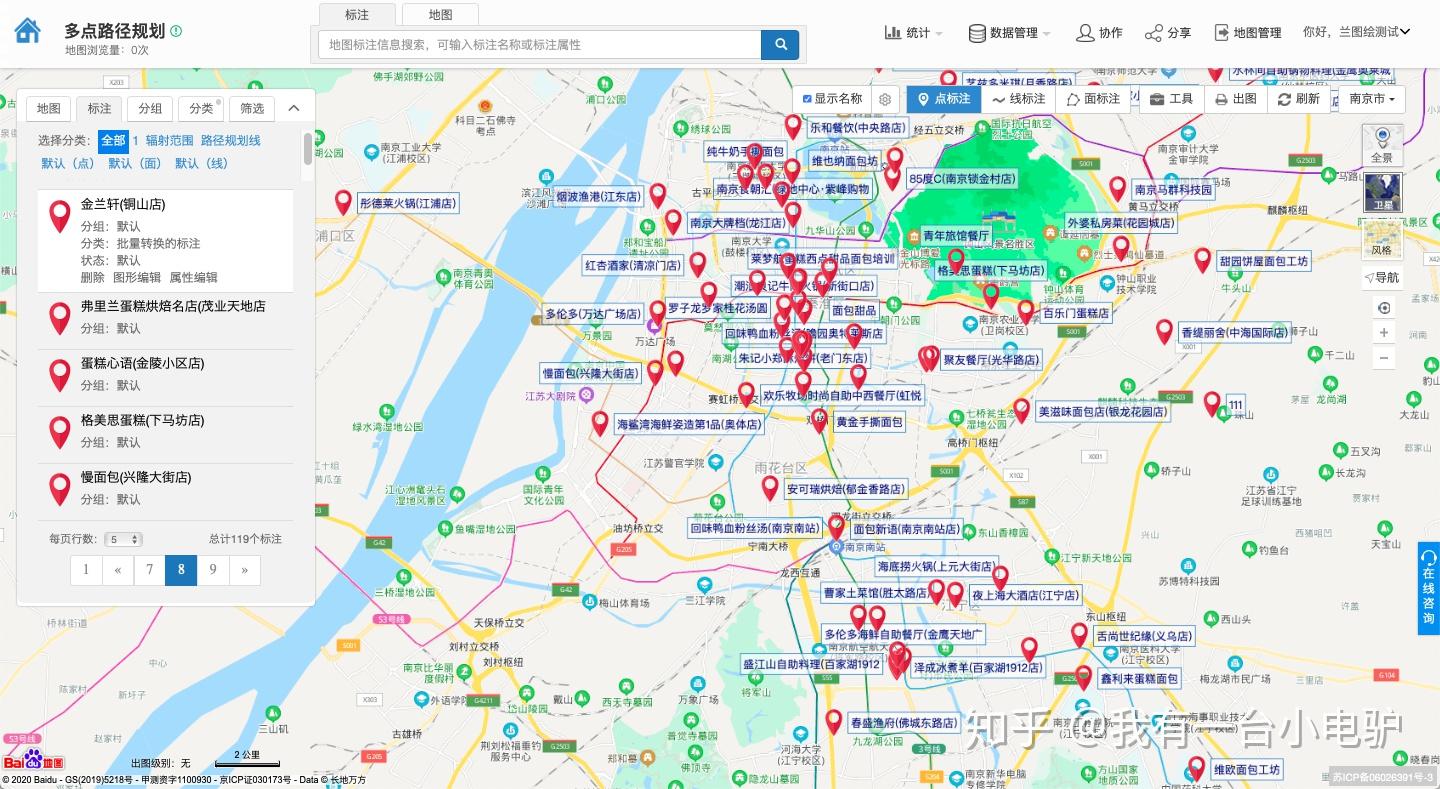Open 在线咨询 online consultation widget
1440x789 pixels.
click(x=1429, y=588)
